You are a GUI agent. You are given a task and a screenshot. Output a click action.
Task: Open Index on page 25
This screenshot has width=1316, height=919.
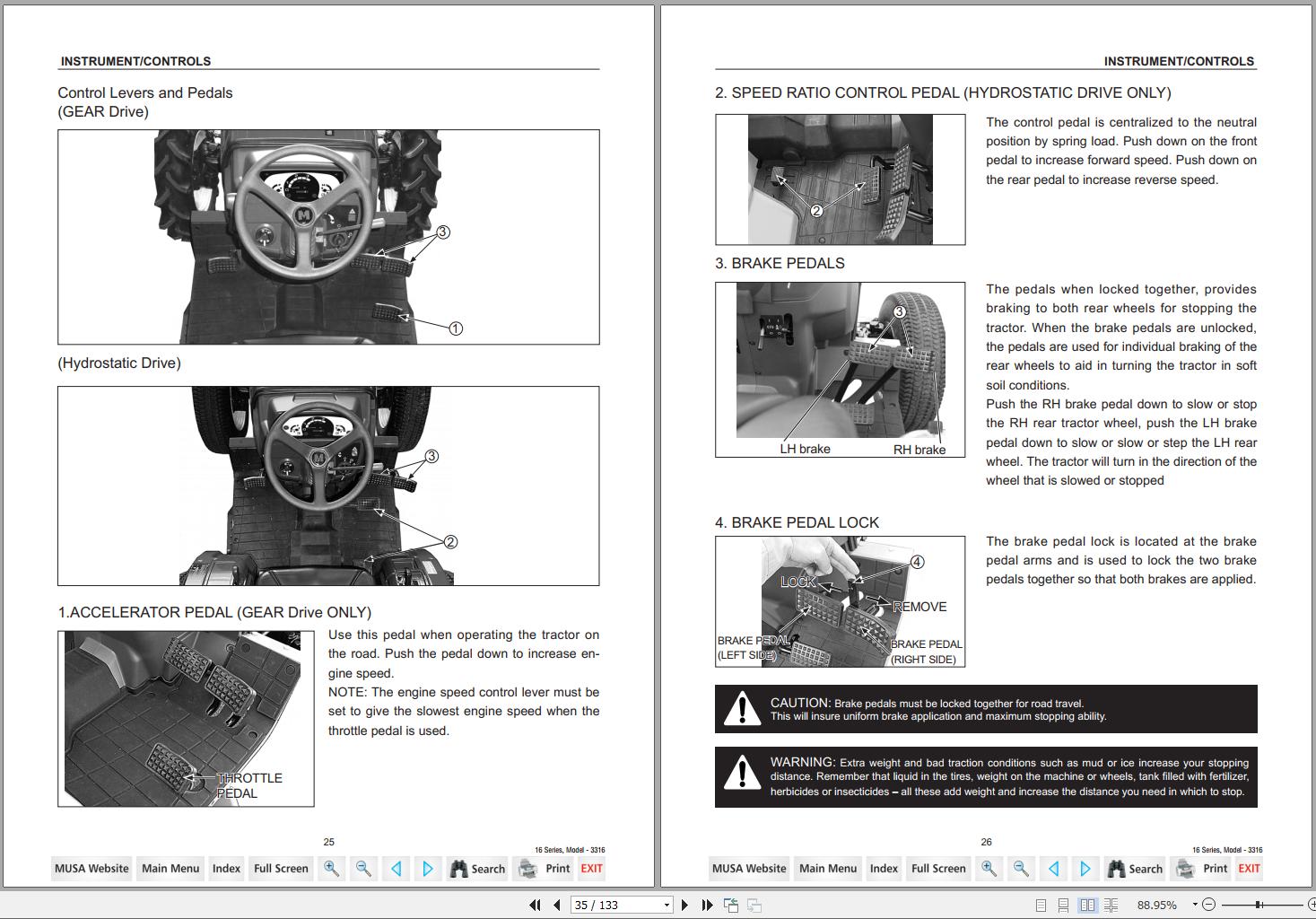coord(226,868)
